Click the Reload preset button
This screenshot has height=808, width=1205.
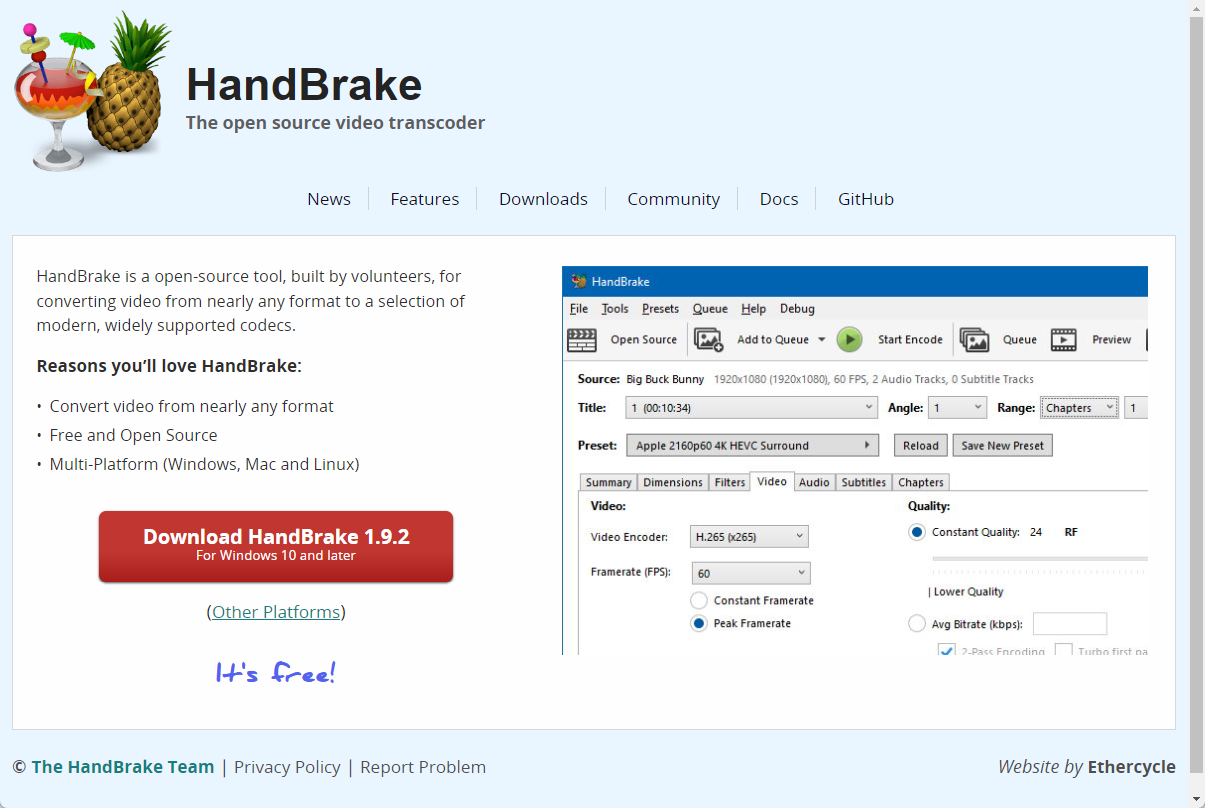[921, 446]
